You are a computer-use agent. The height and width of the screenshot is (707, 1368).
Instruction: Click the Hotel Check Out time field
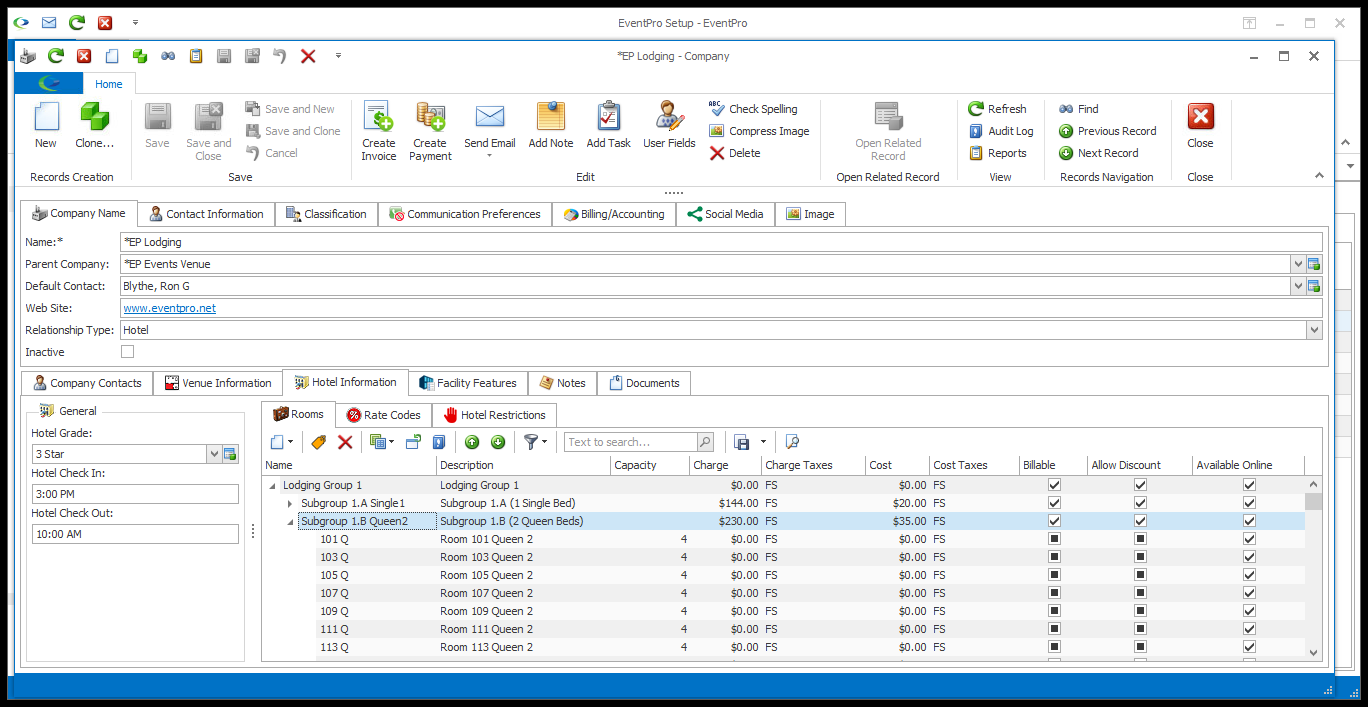click(x=135, y=534)
